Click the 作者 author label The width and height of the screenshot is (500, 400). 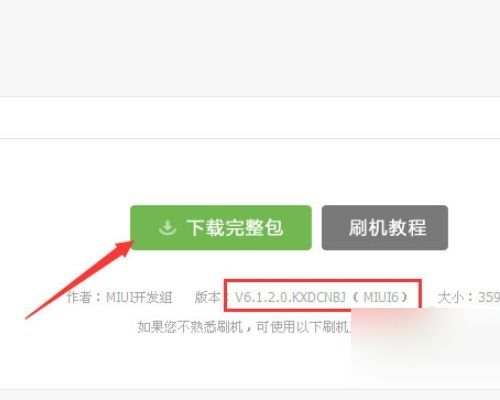79,297
